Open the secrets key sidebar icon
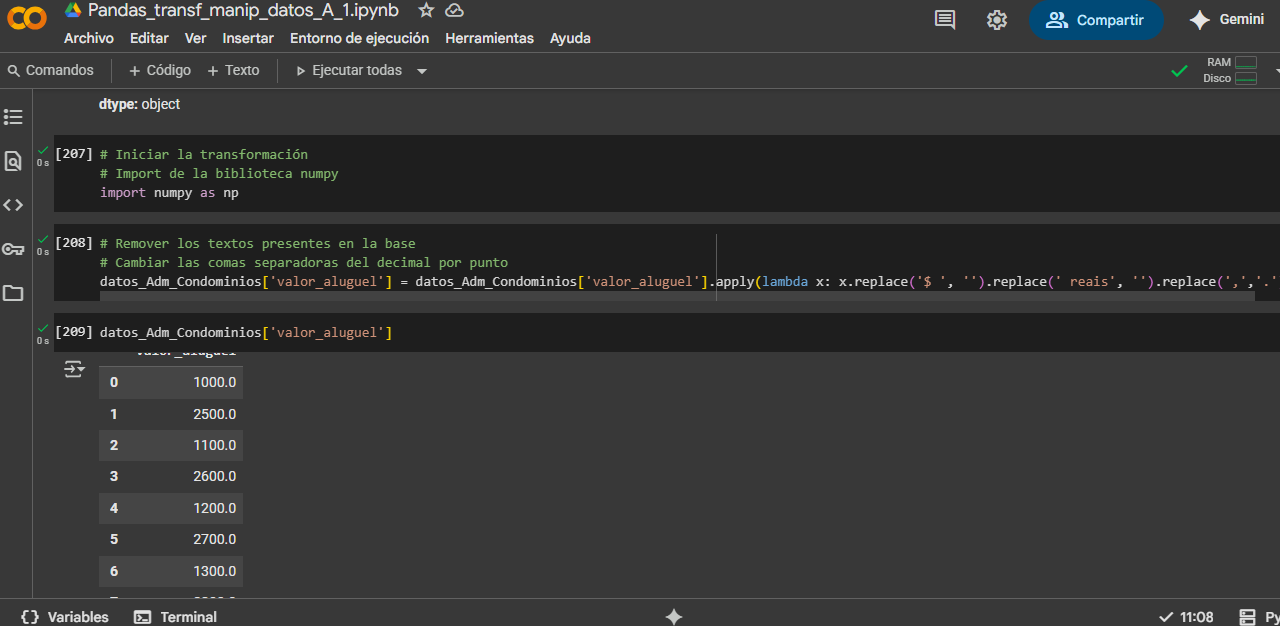 [13, 249]
